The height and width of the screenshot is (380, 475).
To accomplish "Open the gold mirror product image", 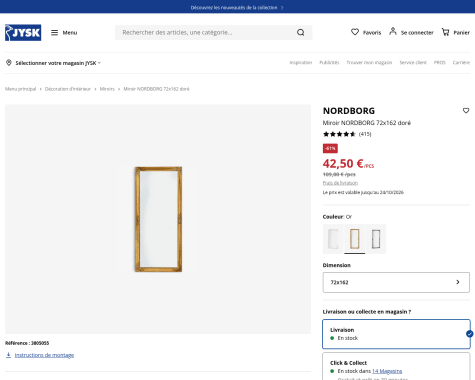I will pyautogui.click(x=158, y=219).
